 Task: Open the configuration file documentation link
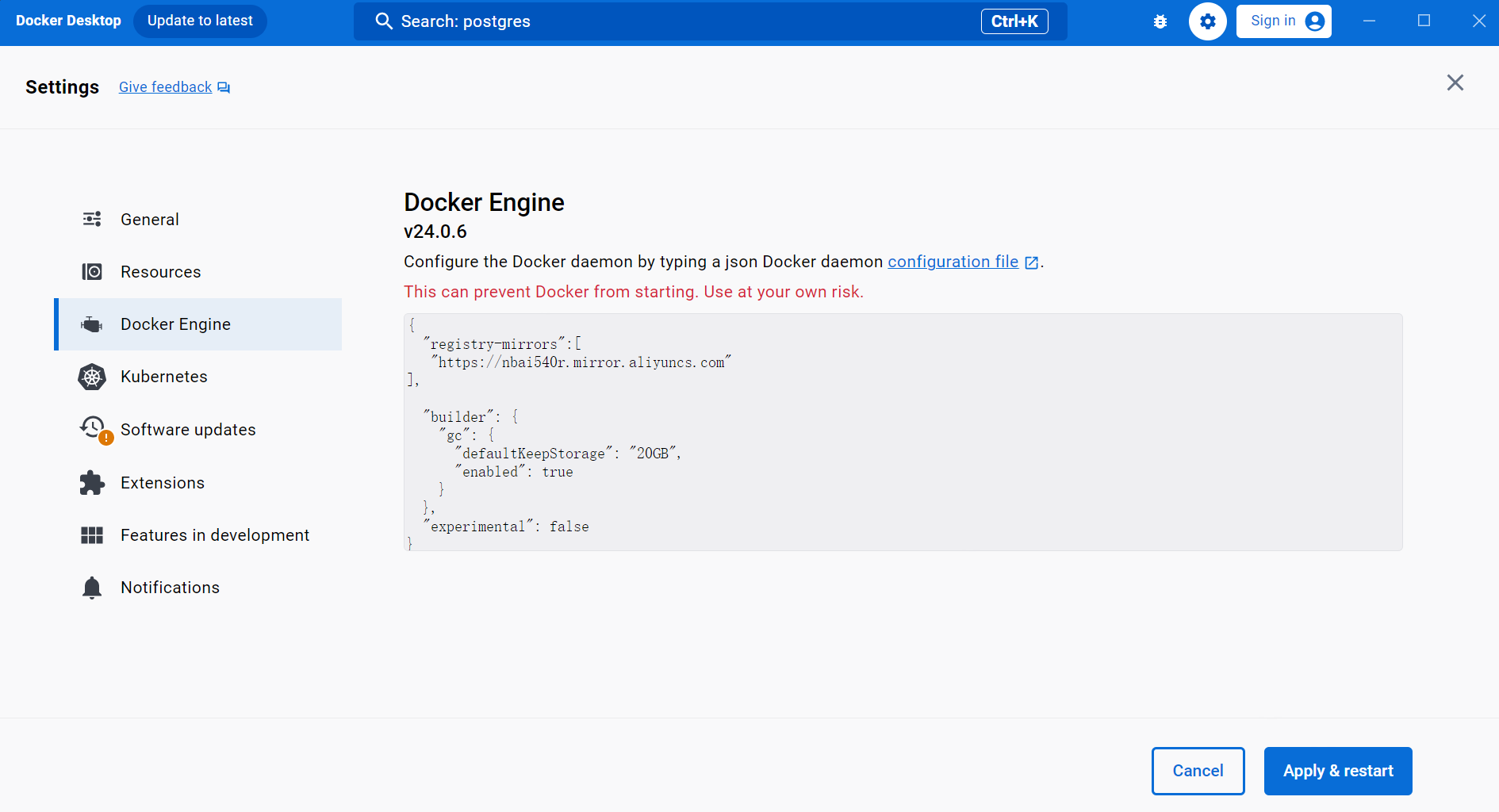click(953, 262)
